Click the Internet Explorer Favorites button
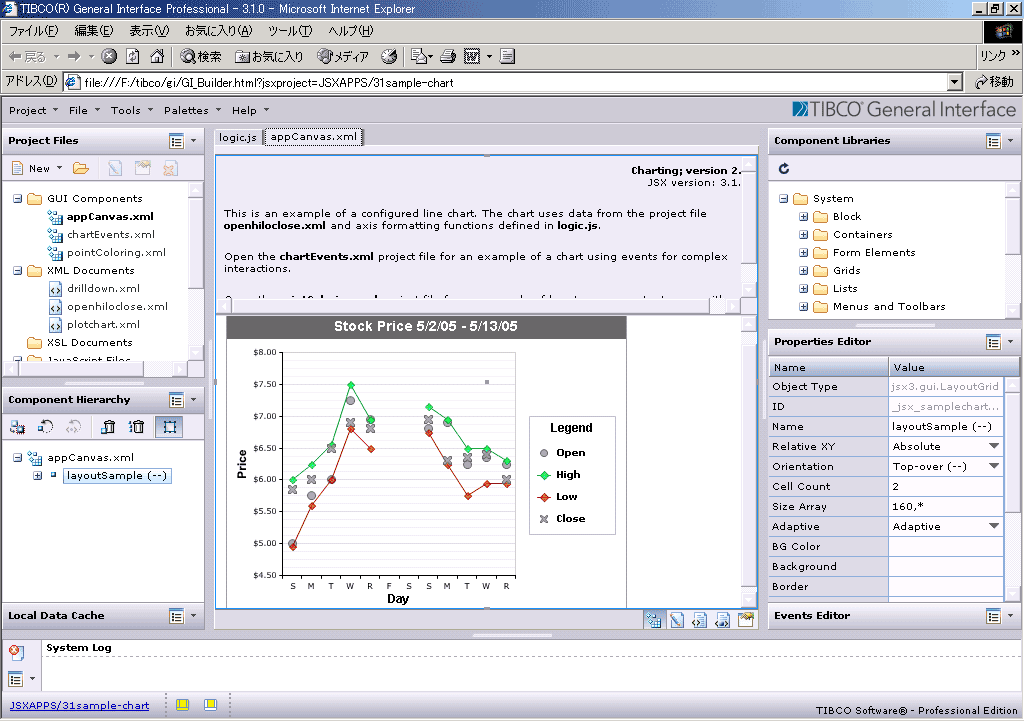The height and width of the screenshot is (721, 1024). point(269,56)
